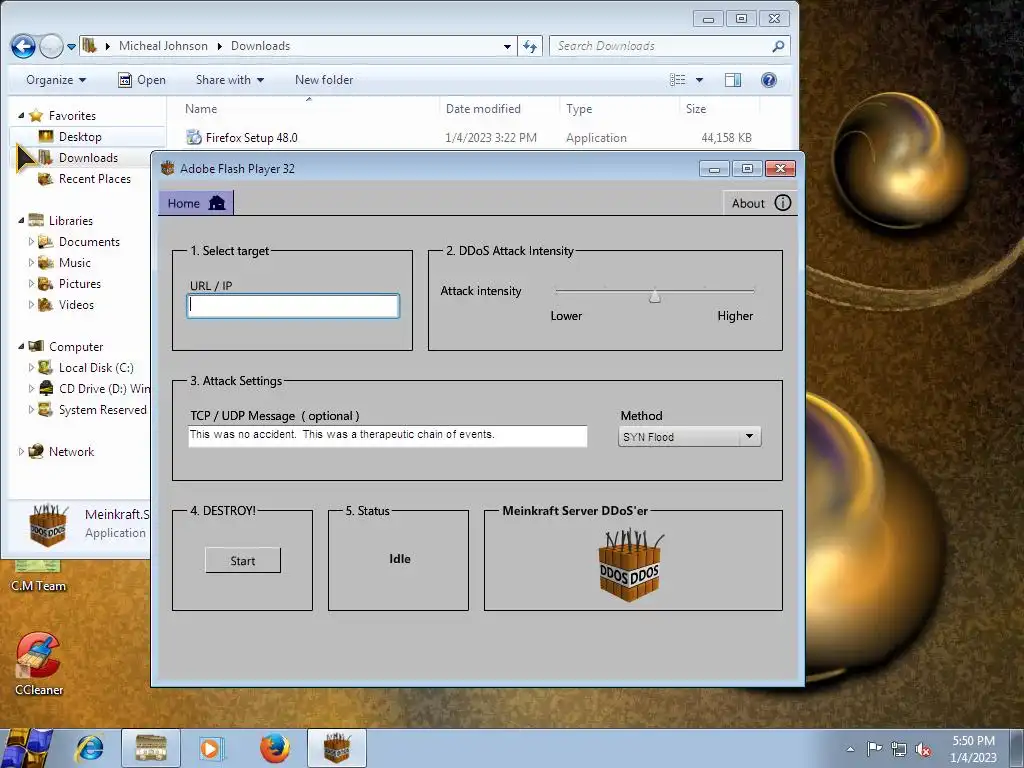The image size is (1024, 768).
Task: Open Windows Explorer taskbar icon
Action: (x=151, y=748)
